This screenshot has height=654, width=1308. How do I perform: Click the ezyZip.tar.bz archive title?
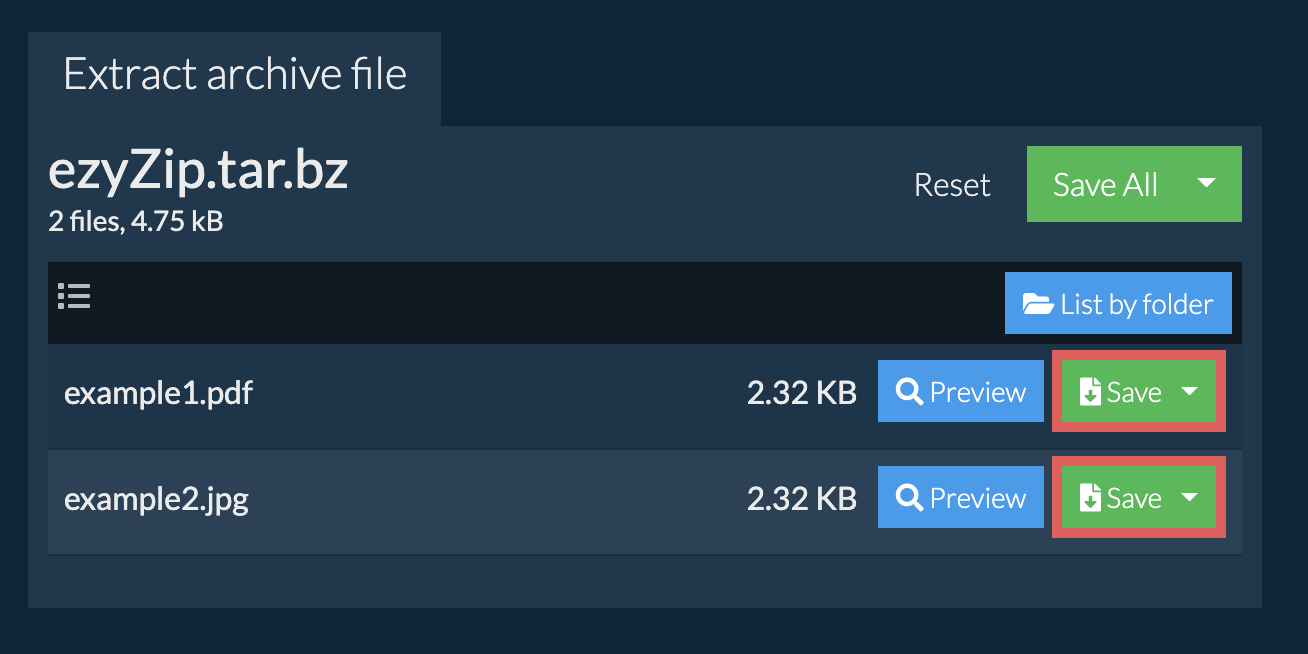pyautogui.click(x=198, y=172)
